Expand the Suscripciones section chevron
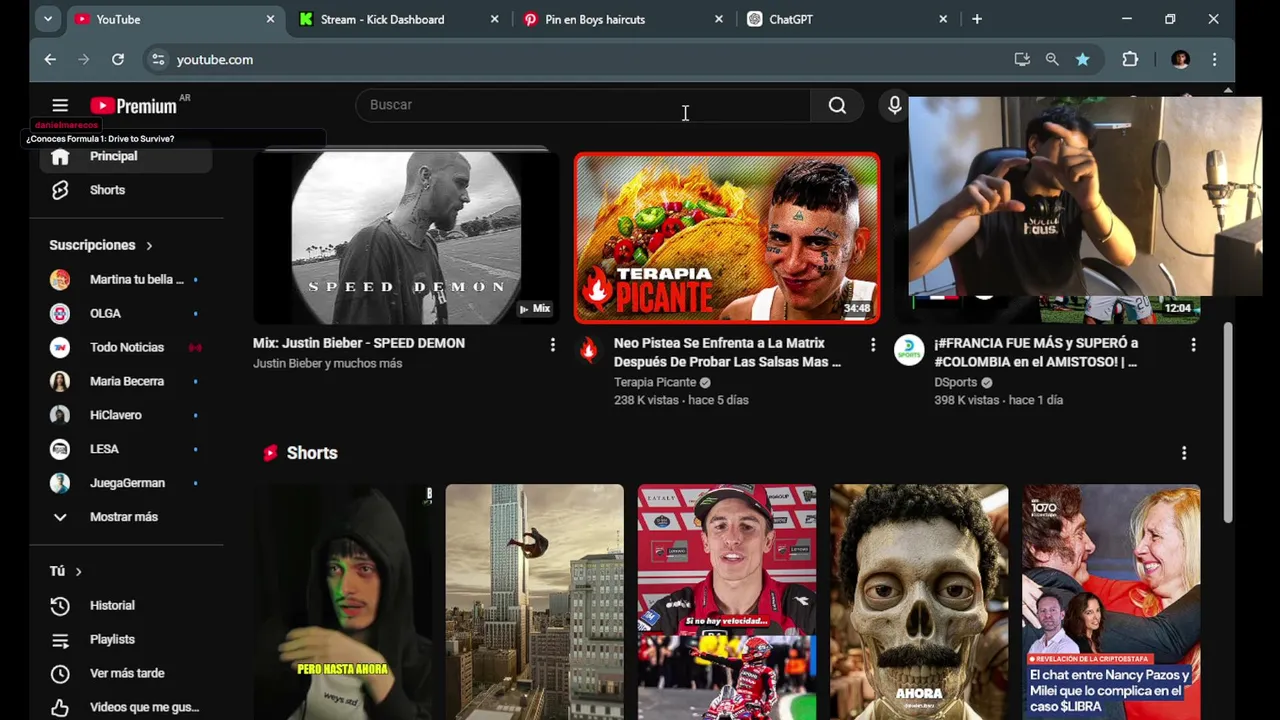Viewport: 1280px width, 720px height. point(149,245)
